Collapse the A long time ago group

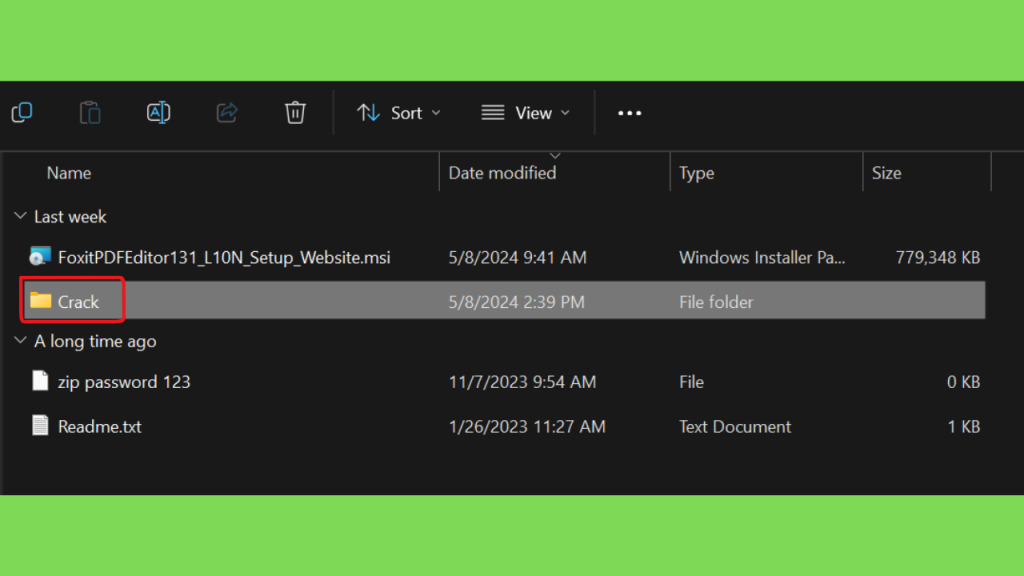click(x=20, y=341)
